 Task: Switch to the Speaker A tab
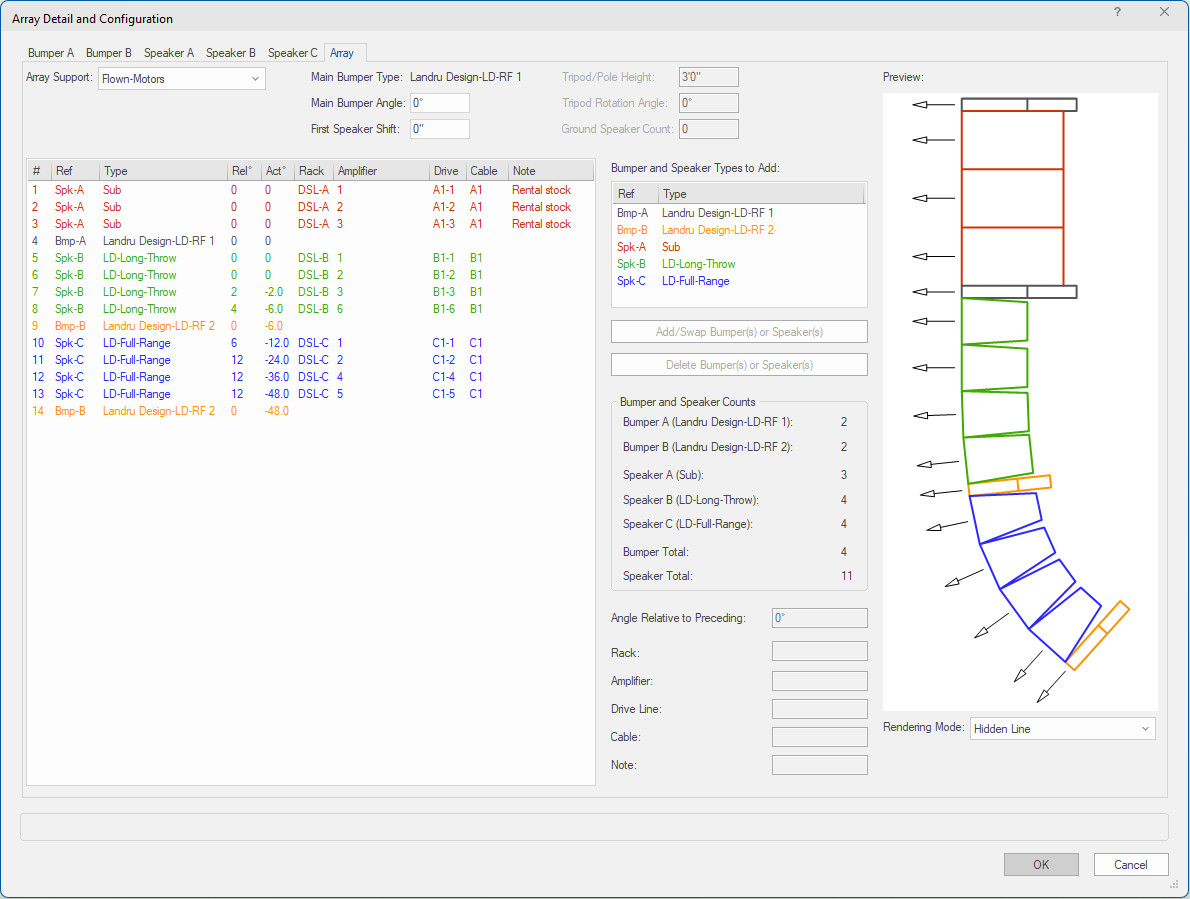(168, 53)
